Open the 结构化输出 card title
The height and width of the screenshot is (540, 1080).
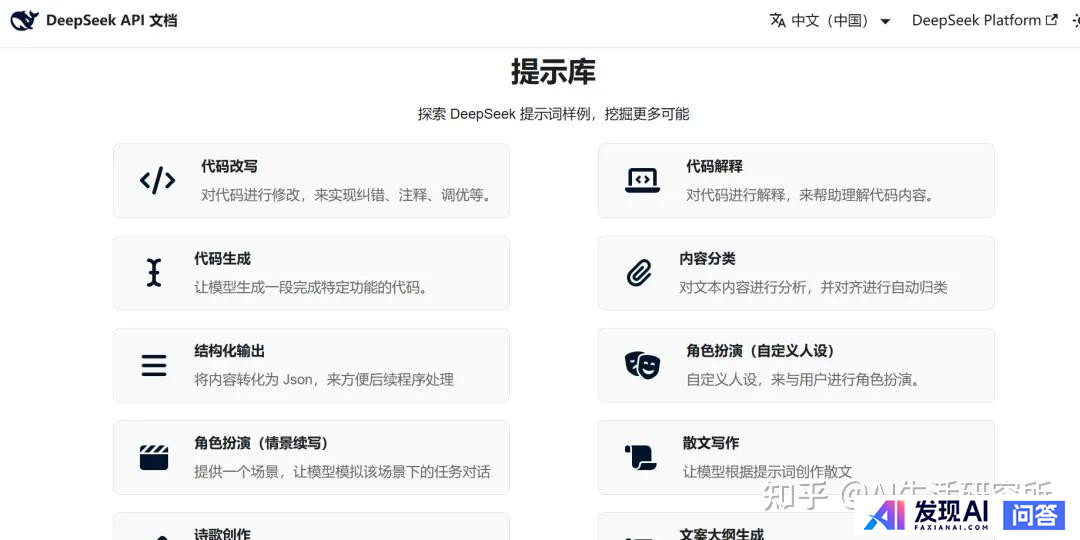point(229,351)
